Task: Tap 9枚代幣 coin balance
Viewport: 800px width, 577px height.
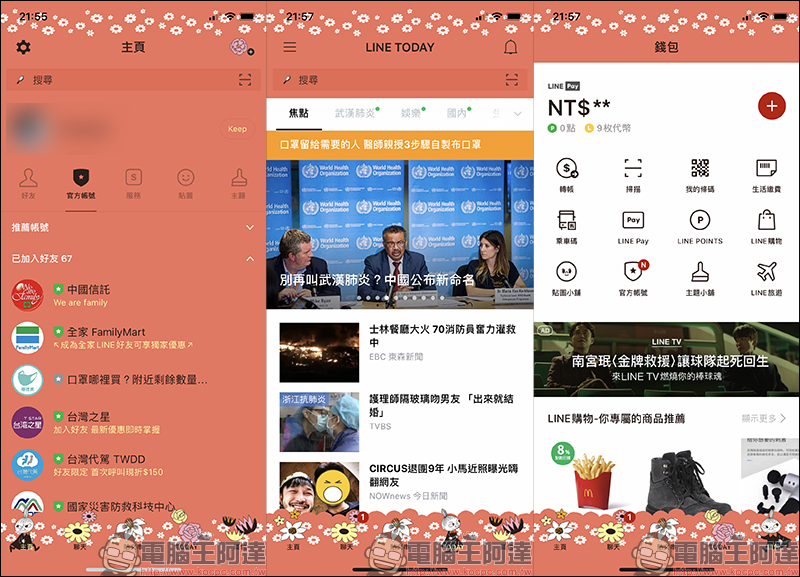Action: [608, 128]
